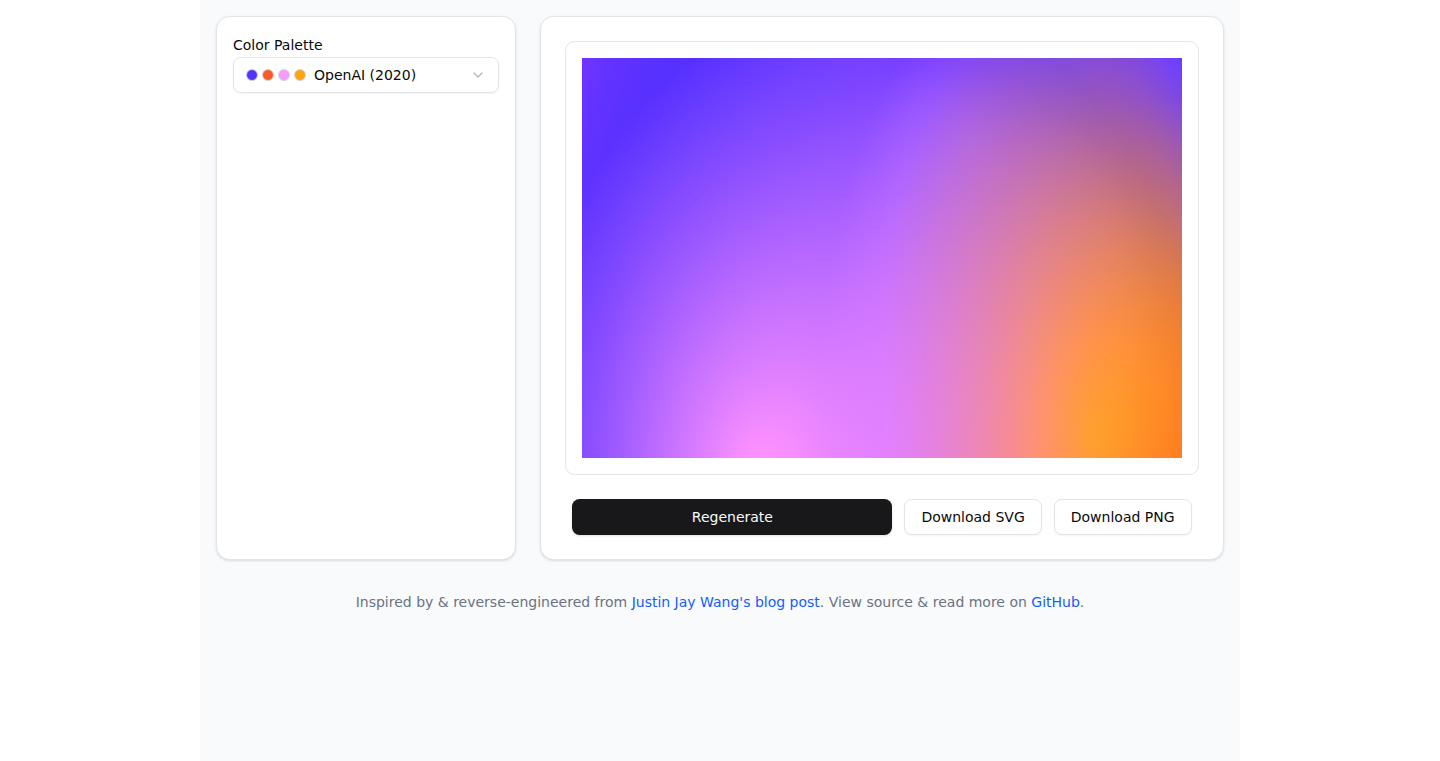Open the Color Palette dropdown
This screenshot has width=1440, height=761.
pyautogui.click(x=366, y=75)
